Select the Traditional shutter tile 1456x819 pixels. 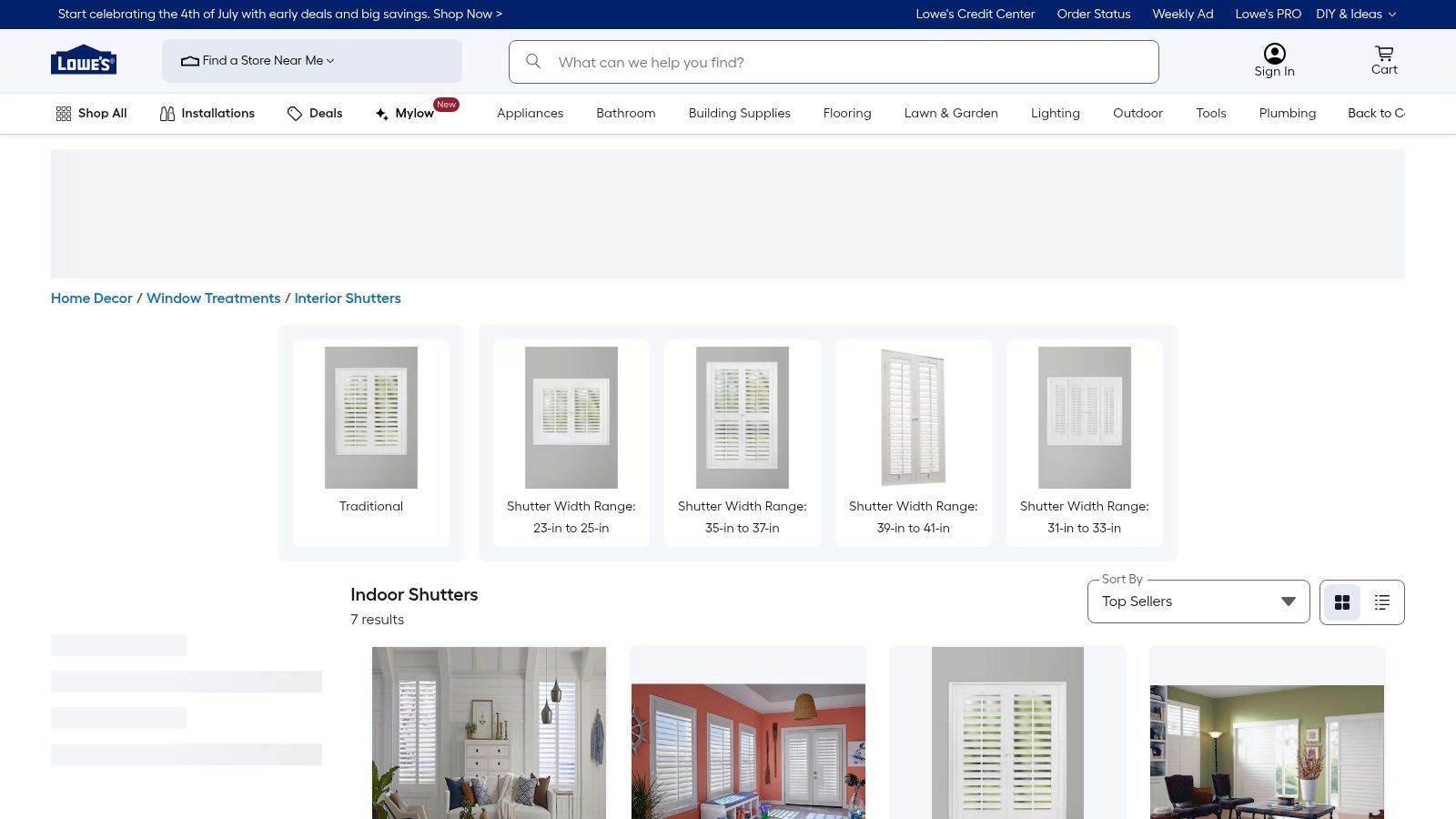click(x=371, y=443)
